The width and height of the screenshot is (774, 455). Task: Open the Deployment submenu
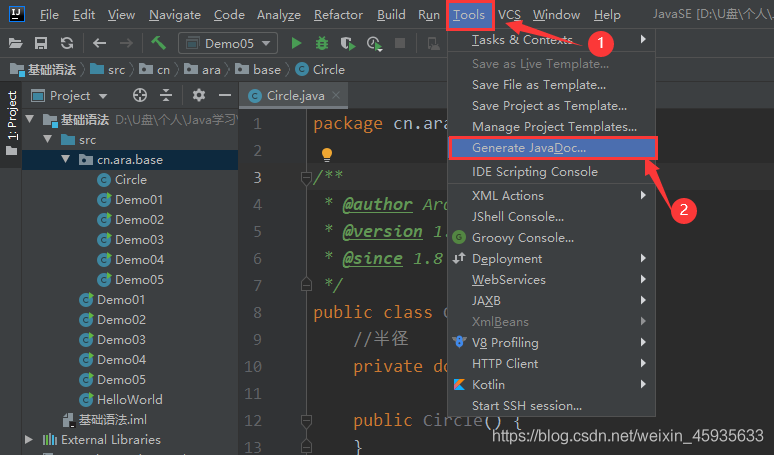[x=551, y=259]
